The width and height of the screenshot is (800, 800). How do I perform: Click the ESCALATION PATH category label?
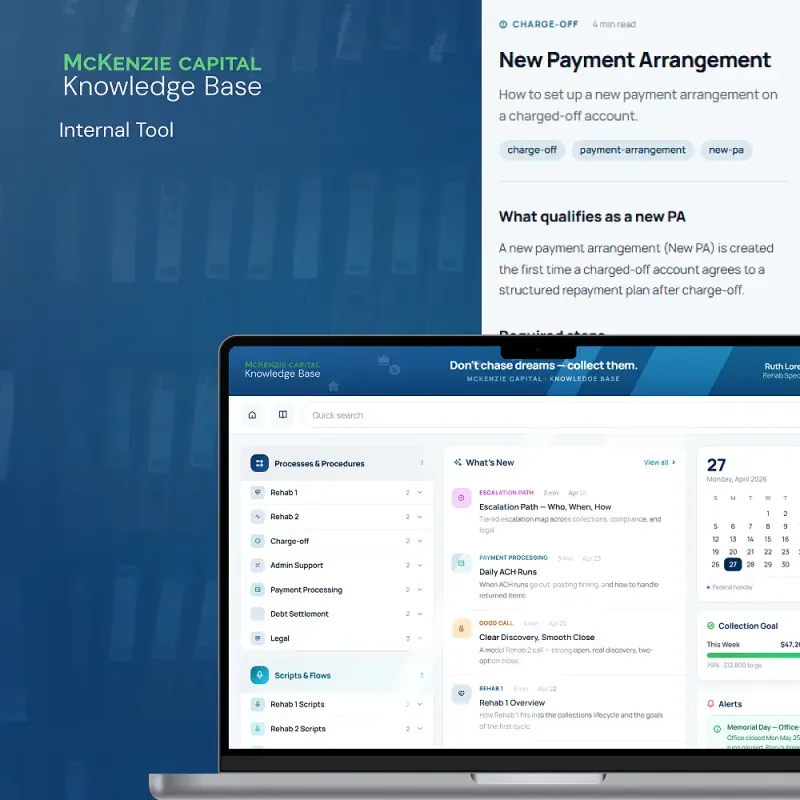[x=506, y=492]
